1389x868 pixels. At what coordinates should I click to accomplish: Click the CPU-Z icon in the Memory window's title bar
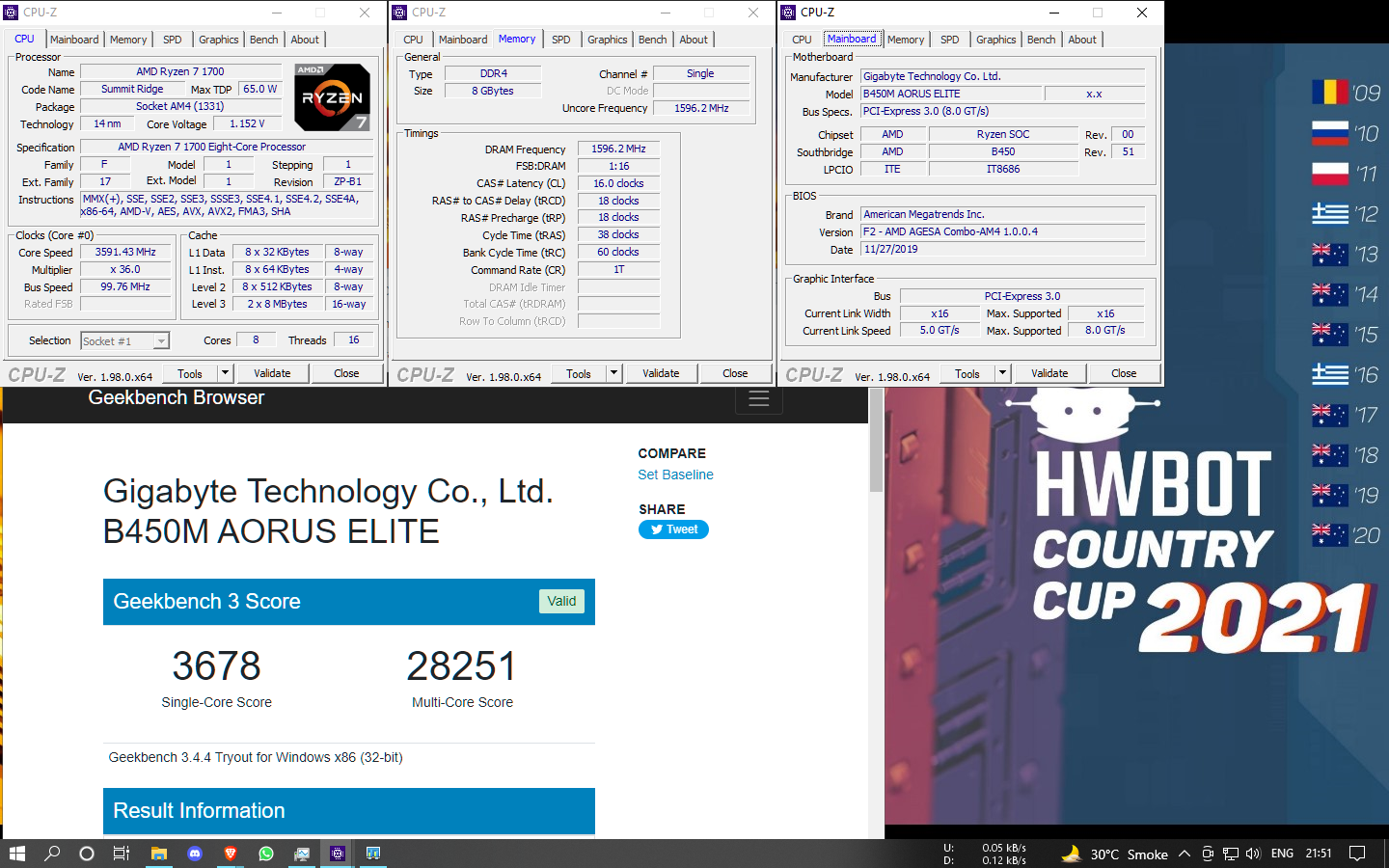[x=399, y=13]
